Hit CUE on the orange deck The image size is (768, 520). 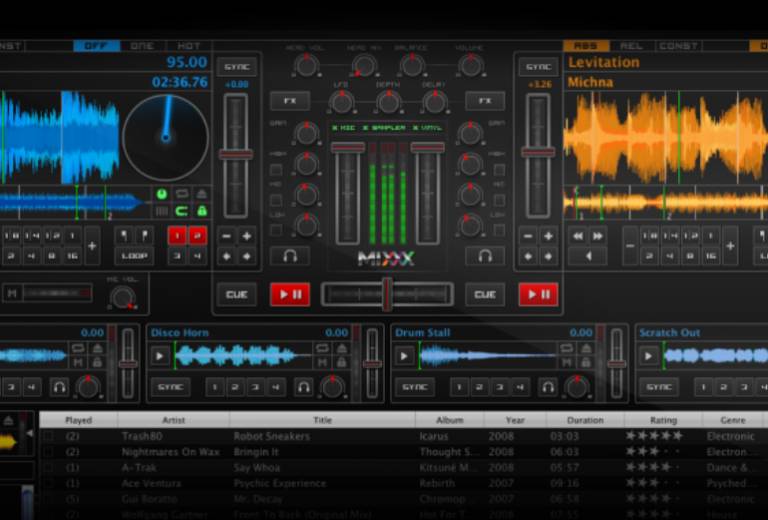point(485,294)
